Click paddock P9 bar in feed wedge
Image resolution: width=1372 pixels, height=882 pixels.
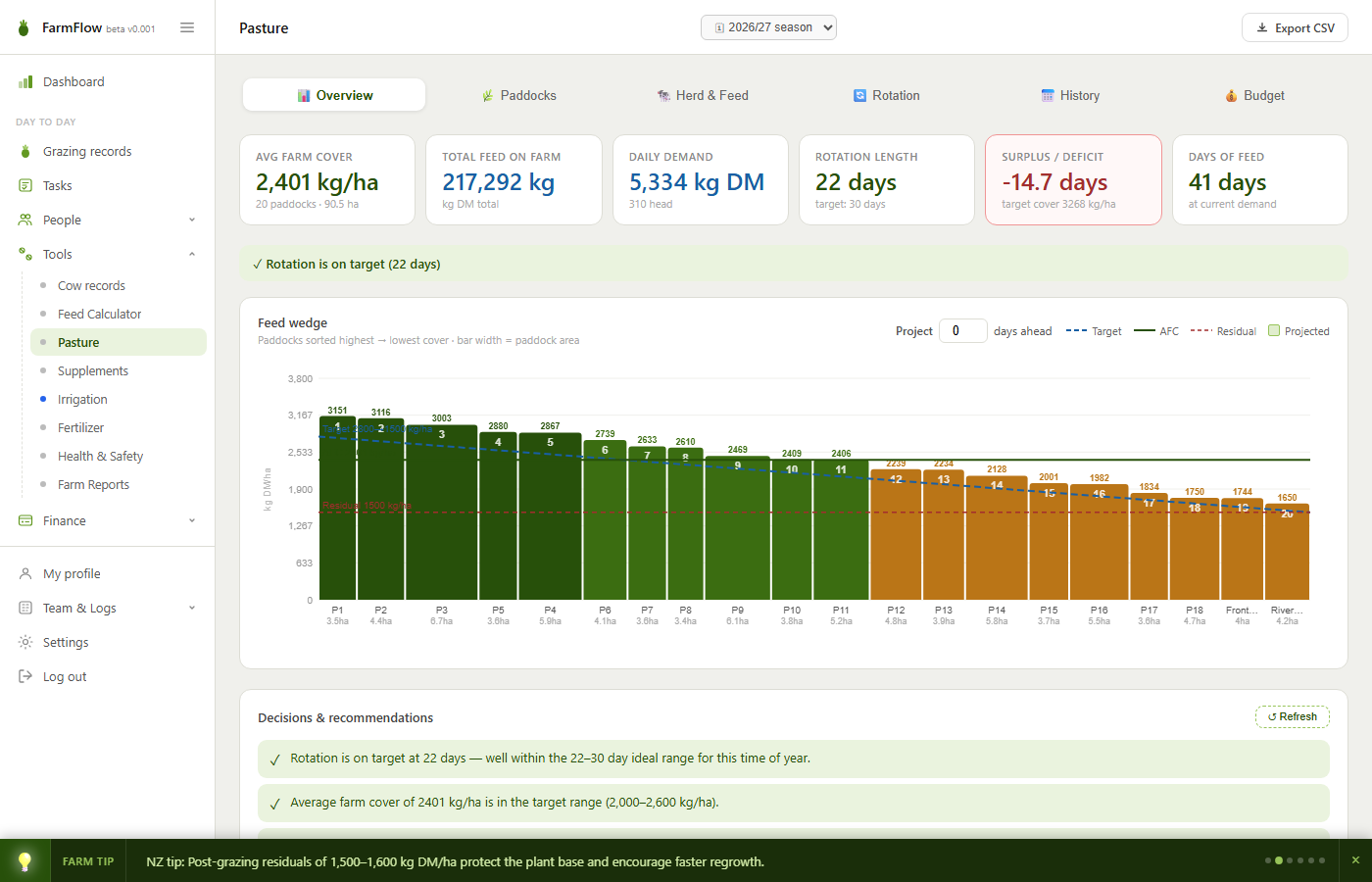(737, 527)
